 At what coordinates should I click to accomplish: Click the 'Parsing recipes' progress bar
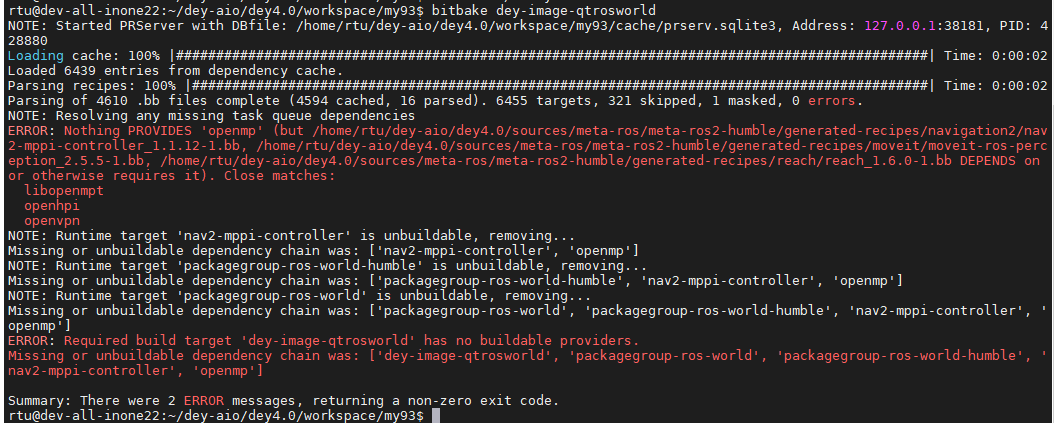point(561,85)
